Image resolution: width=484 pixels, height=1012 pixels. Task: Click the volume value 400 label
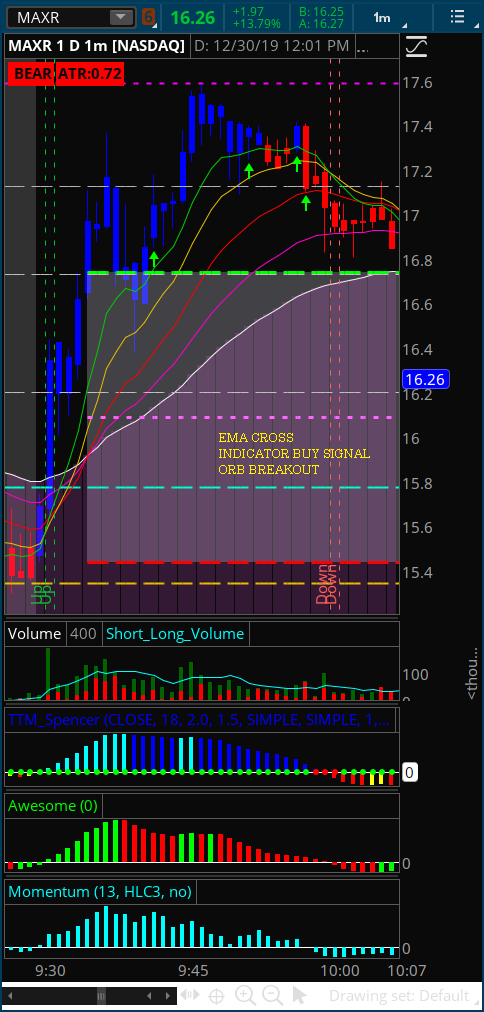pyautogui.click(x=83, y=634)
